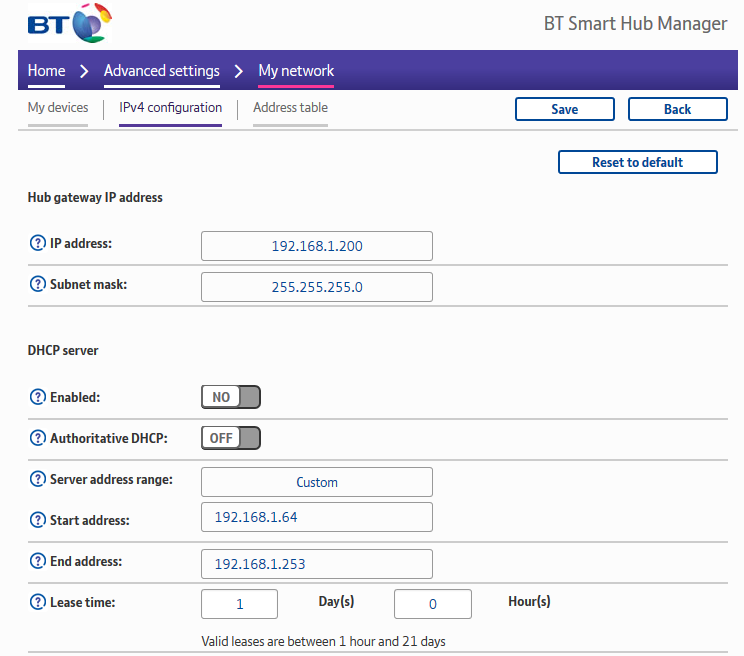
Task: Navigate to Advanced settings breadcrumb
Action: click(162, 71)
